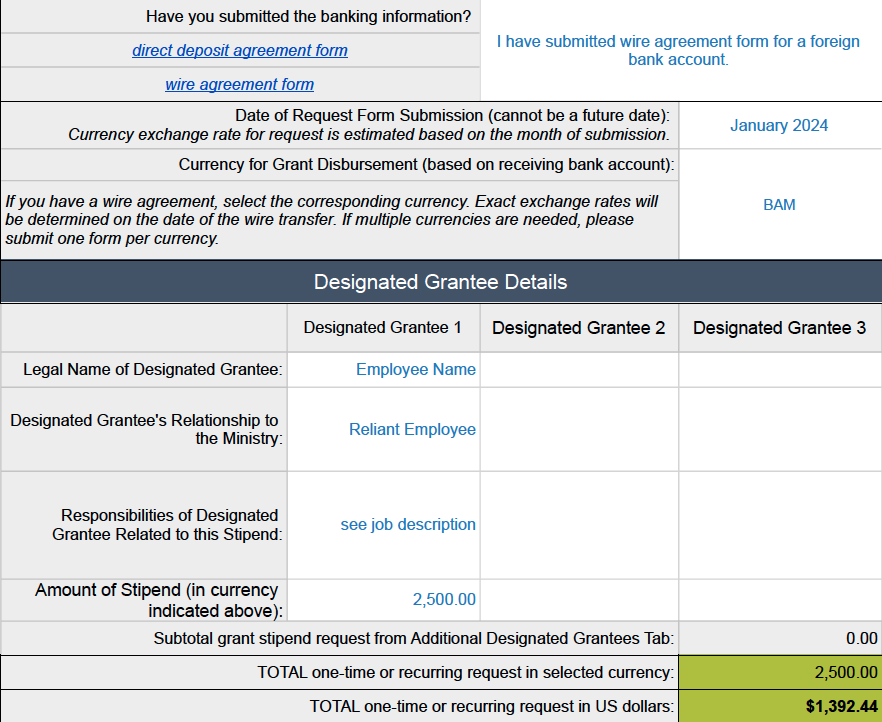Click the Designated Grantee Details section header
882x722 pixels.
[x=440, y=282]
